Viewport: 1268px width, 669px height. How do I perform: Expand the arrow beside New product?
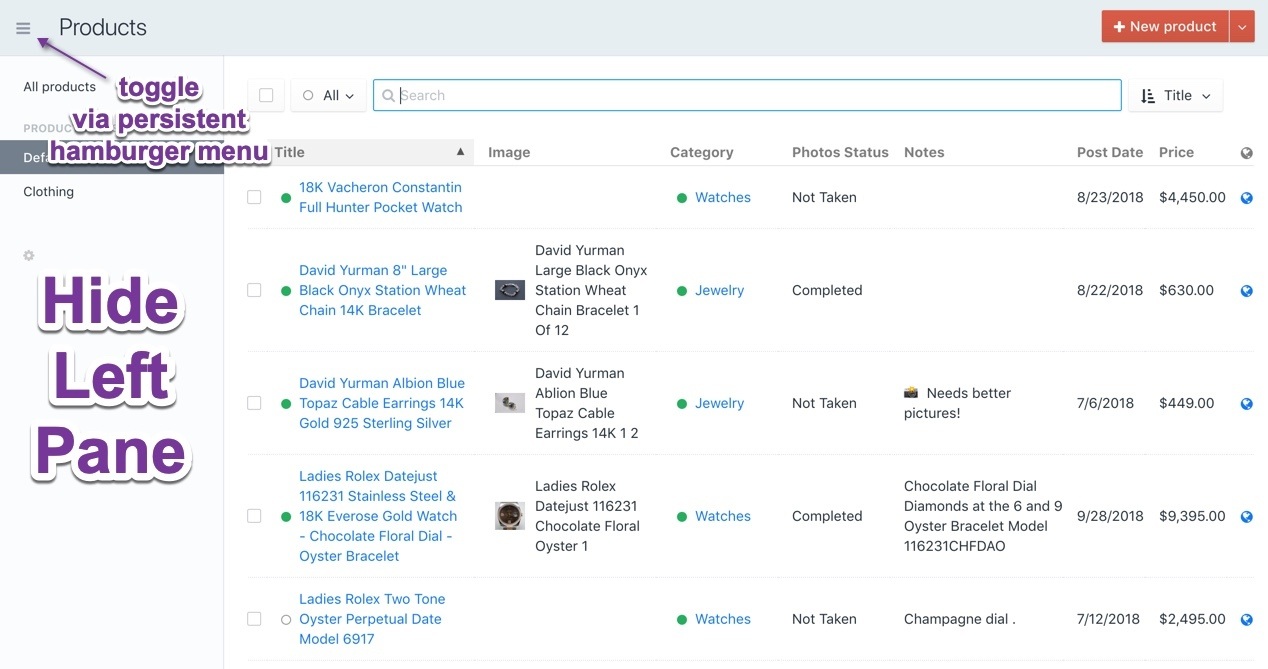click(1241, 27)
